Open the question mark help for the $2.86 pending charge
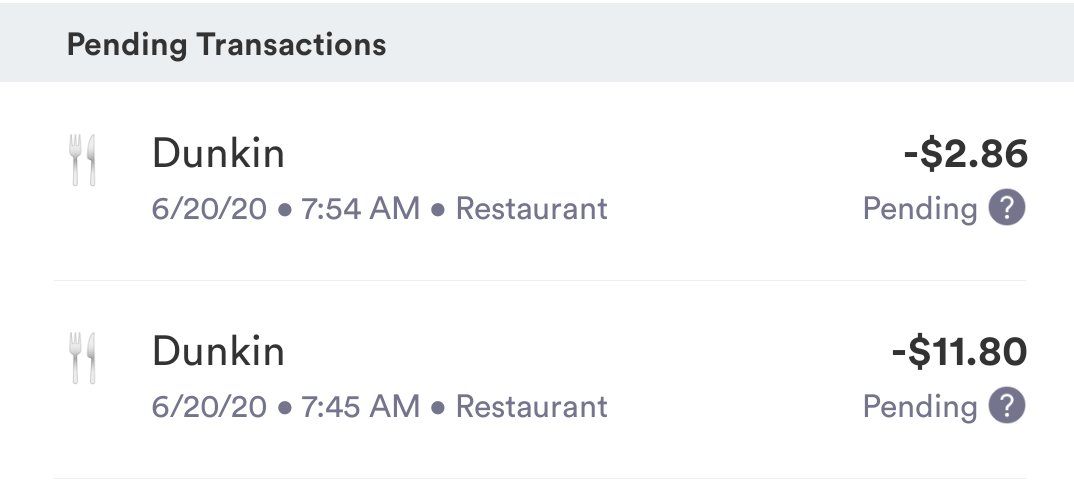The height and width of the screenshot is (482, 1074). [x=1007, y=208]
